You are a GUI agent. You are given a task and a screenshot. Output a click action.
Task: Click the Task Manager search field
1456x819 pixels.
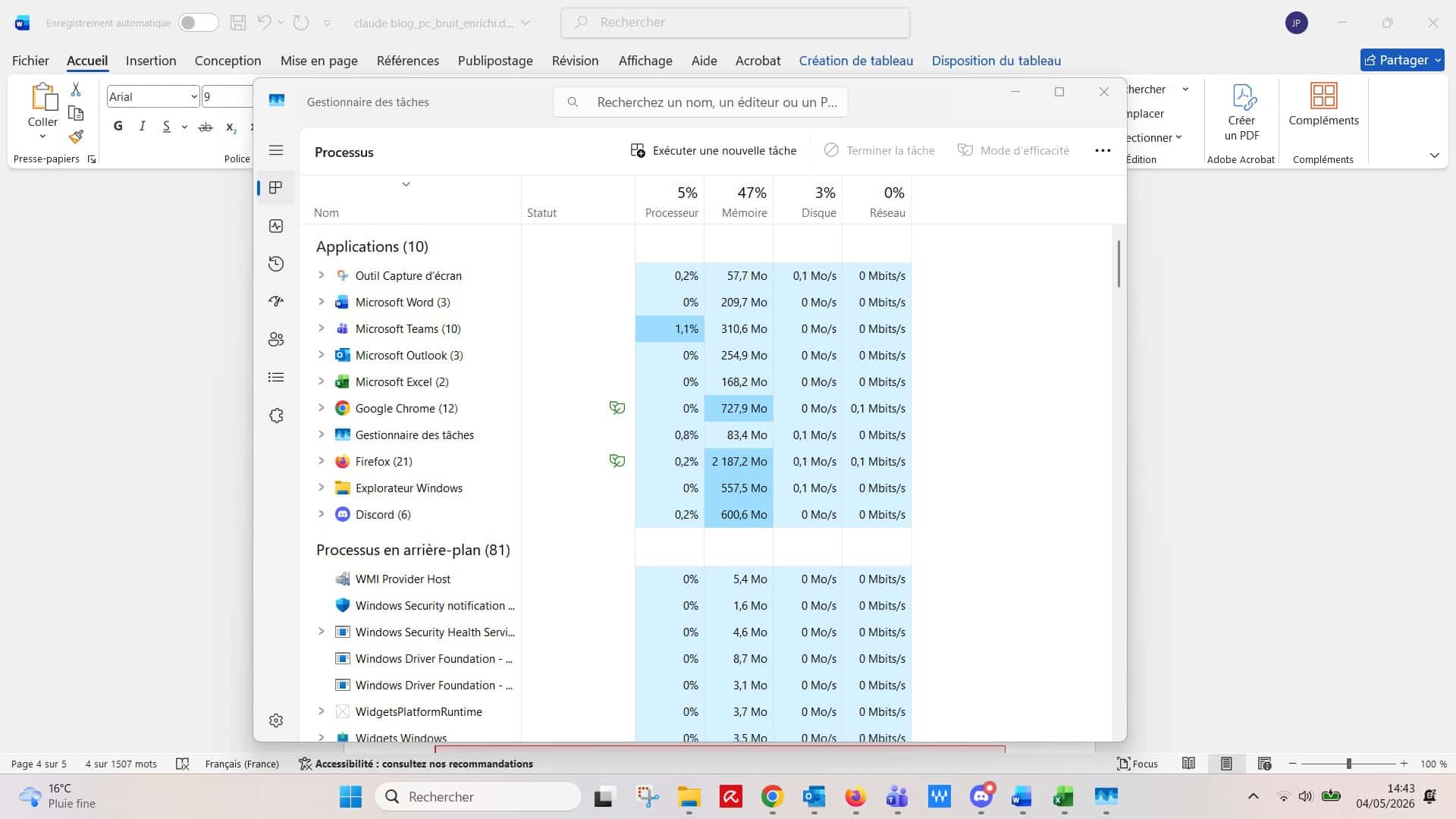pyautogui.click(x=701, y=102)
